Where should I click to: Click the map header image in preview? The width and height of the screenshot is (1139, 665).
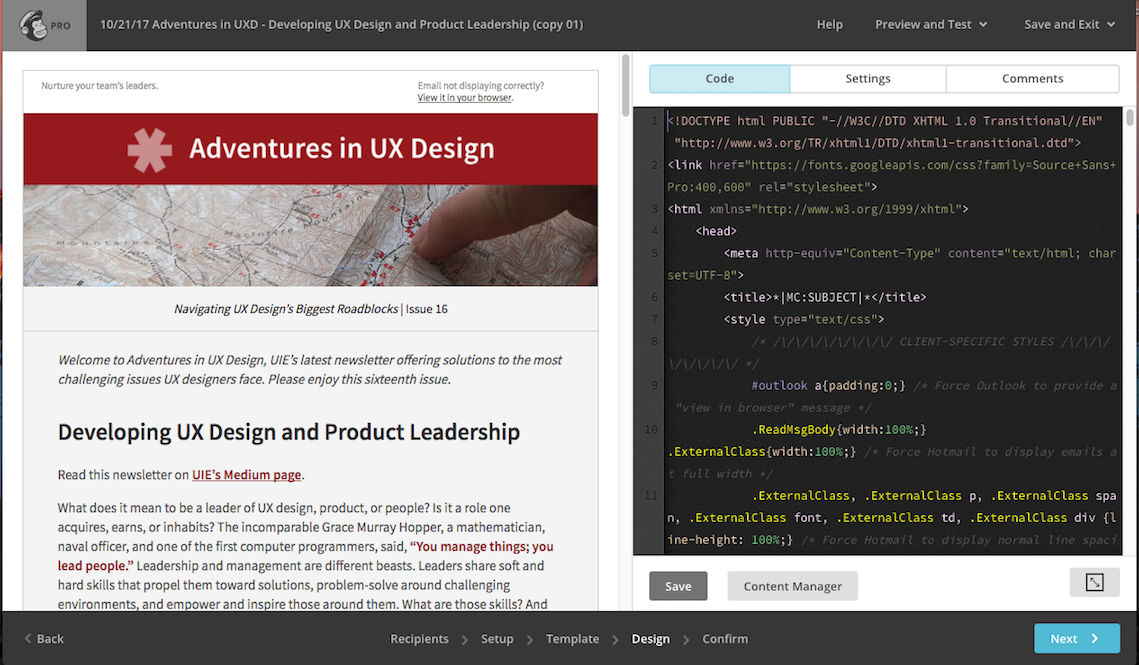click(310, 235)
